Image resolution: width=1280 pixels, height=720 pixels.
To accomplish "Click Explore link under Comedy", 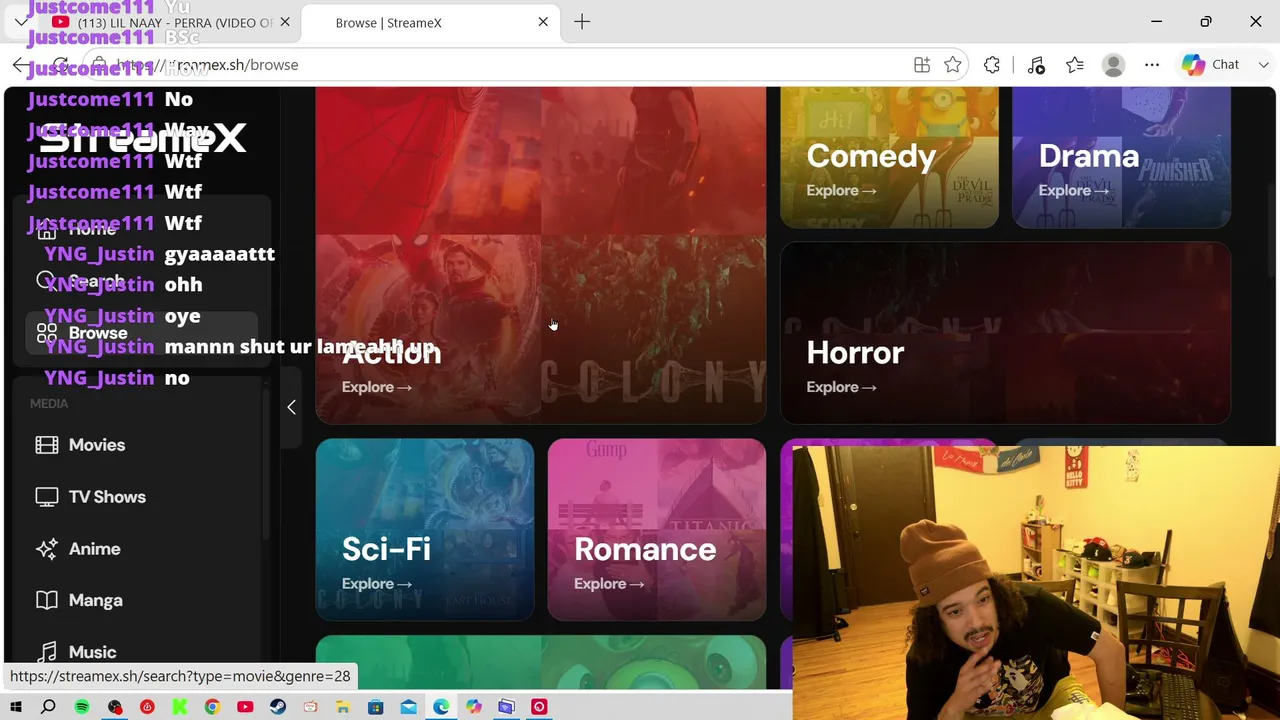I will (x=841, y=190).
